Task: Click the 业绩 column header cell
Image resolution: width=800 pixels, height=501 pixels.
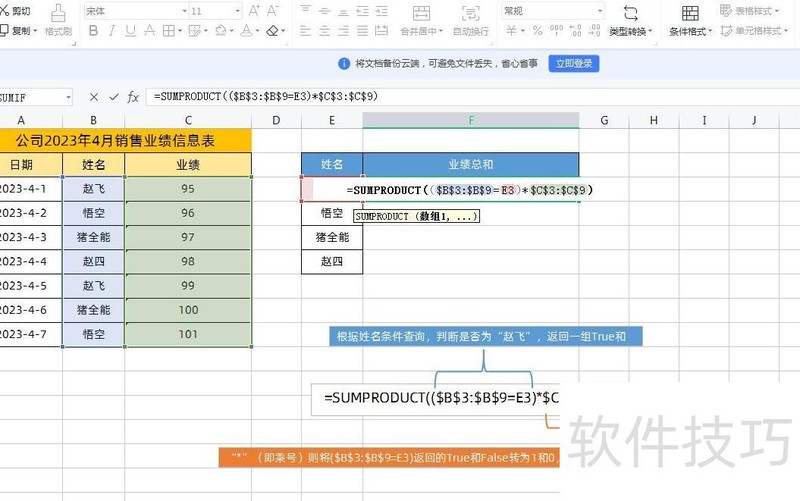Action: (x=188, y=164)
